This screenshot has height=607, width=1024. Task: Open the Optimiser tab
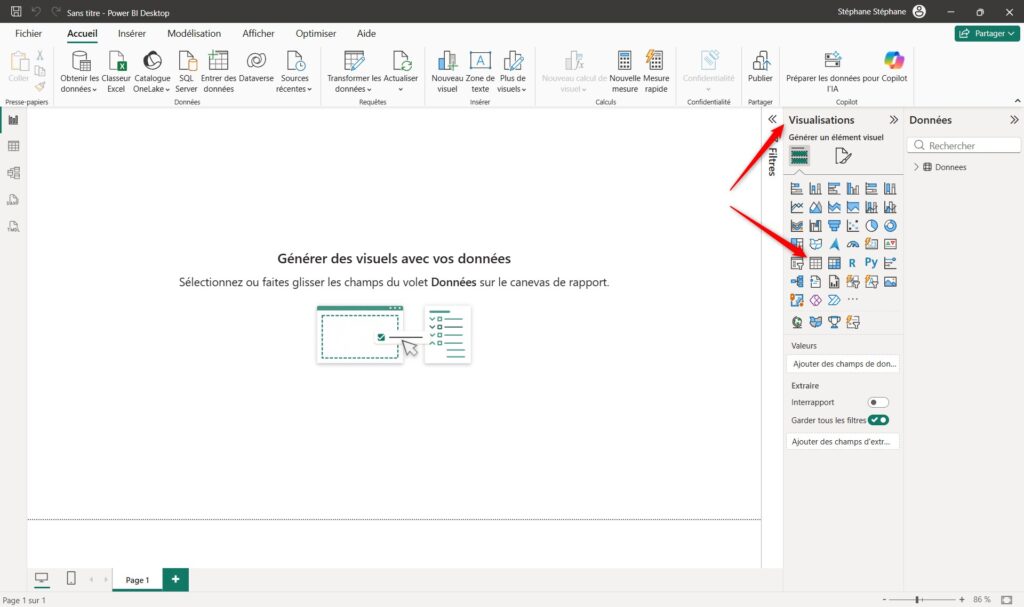click(315, 33)
